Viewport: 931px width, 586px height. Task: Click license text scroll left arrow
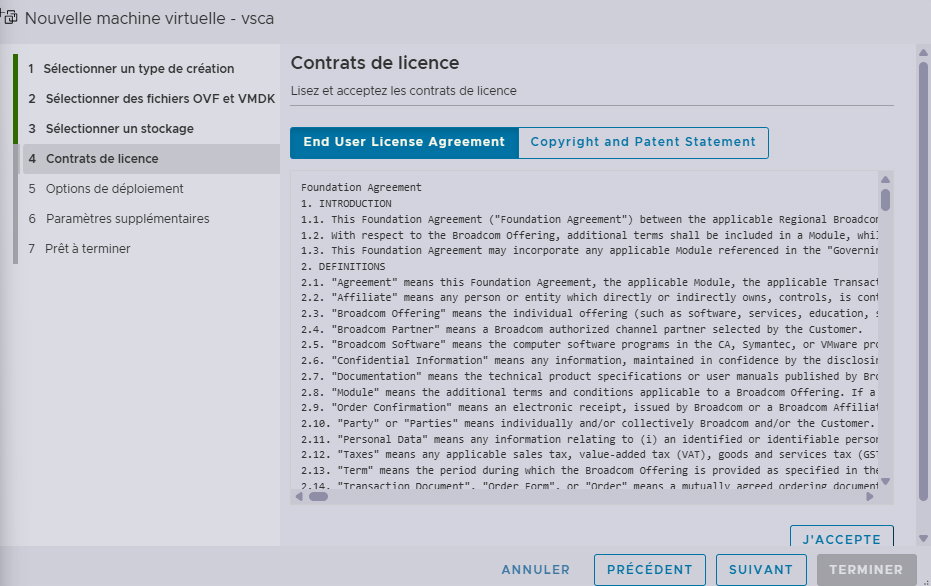click(x=299, y=496)
